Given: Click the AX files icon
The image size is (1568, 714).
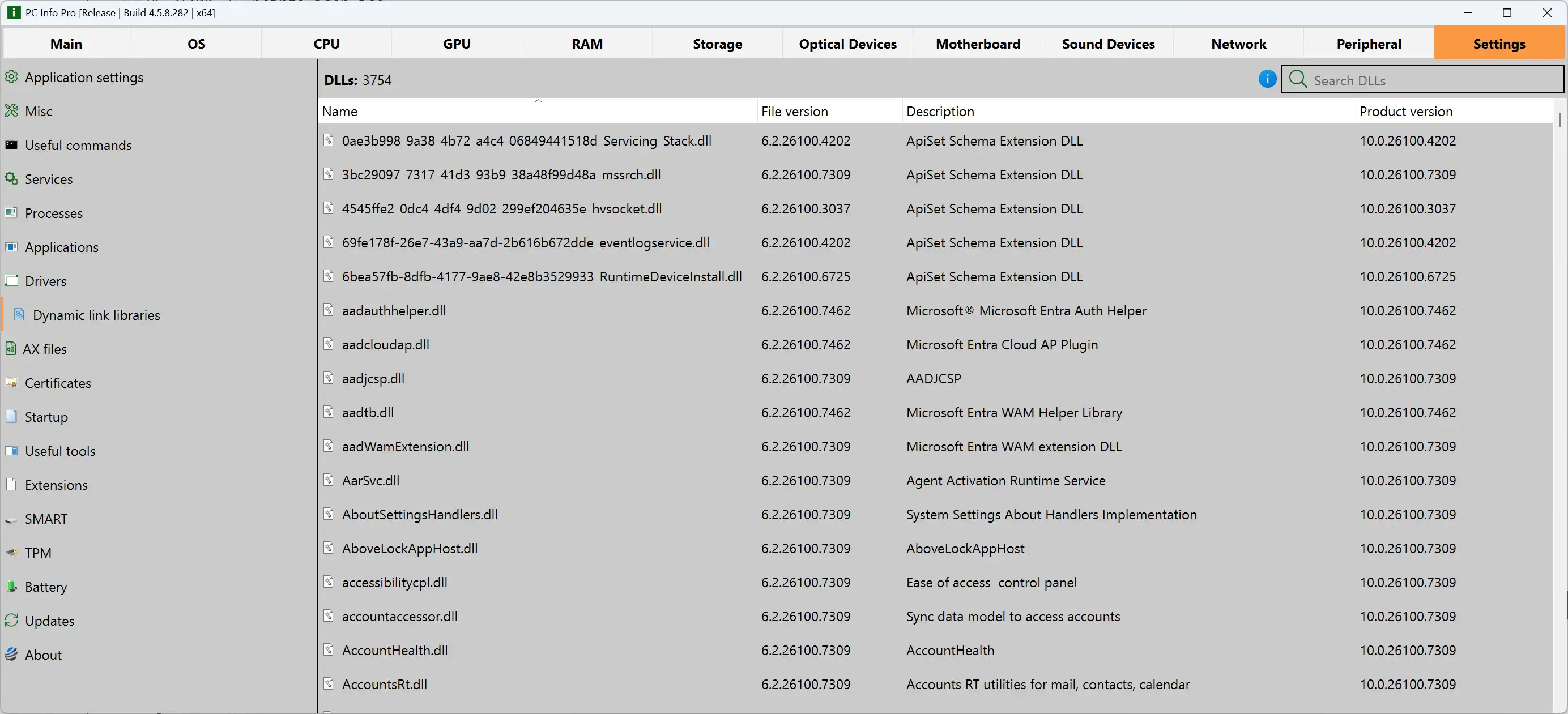Looking at the screenshot, I should click(10, 348).
